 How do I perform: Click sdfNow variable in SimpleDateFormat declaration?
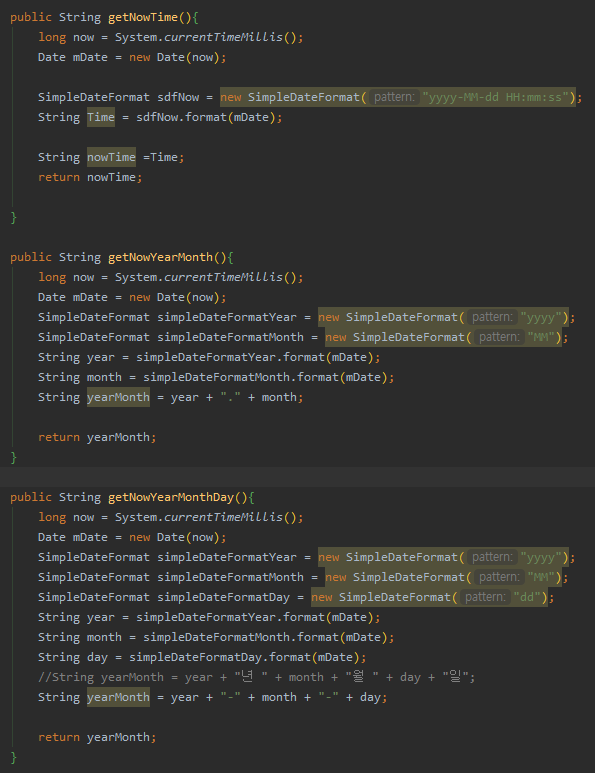click(178, 97)
